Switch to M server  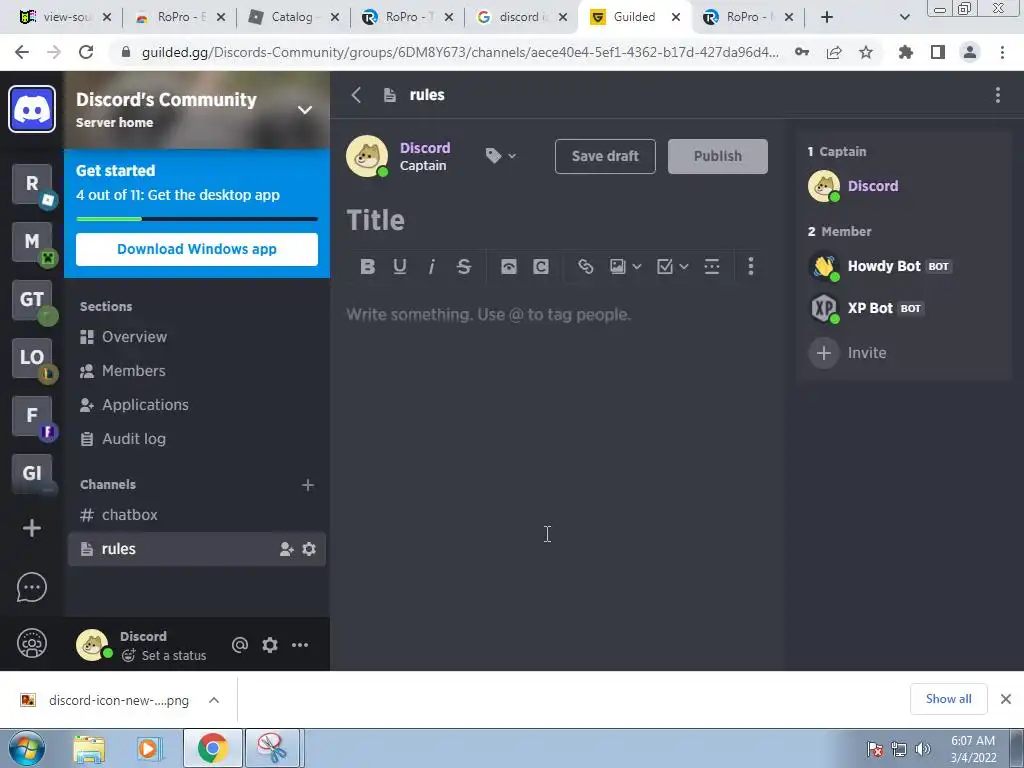coord(32,242)
